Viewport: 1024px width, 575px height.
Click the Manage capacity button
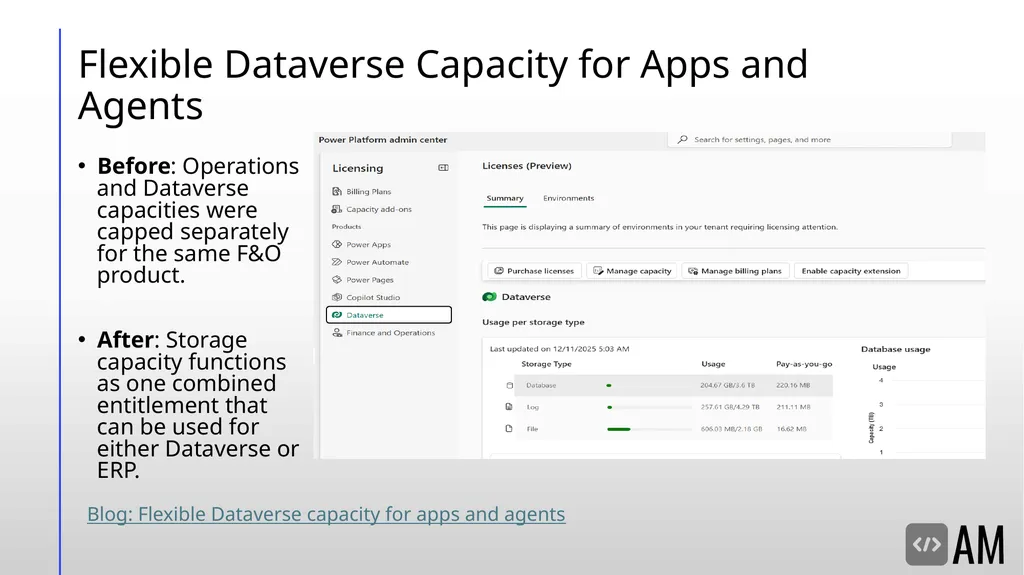(632, 271)
